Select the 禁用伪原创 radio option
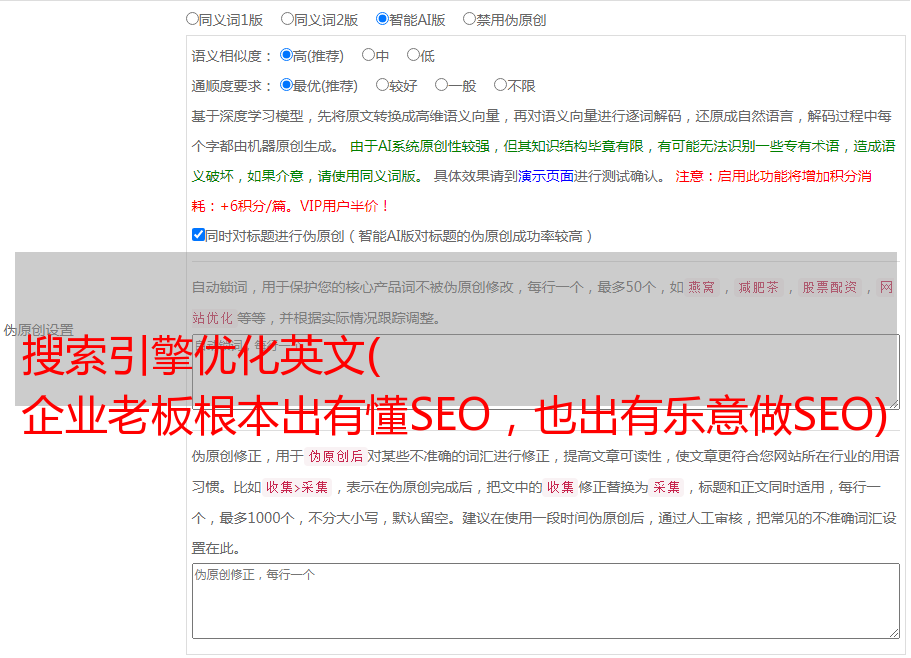911x658 pixels. pos(469,19)
